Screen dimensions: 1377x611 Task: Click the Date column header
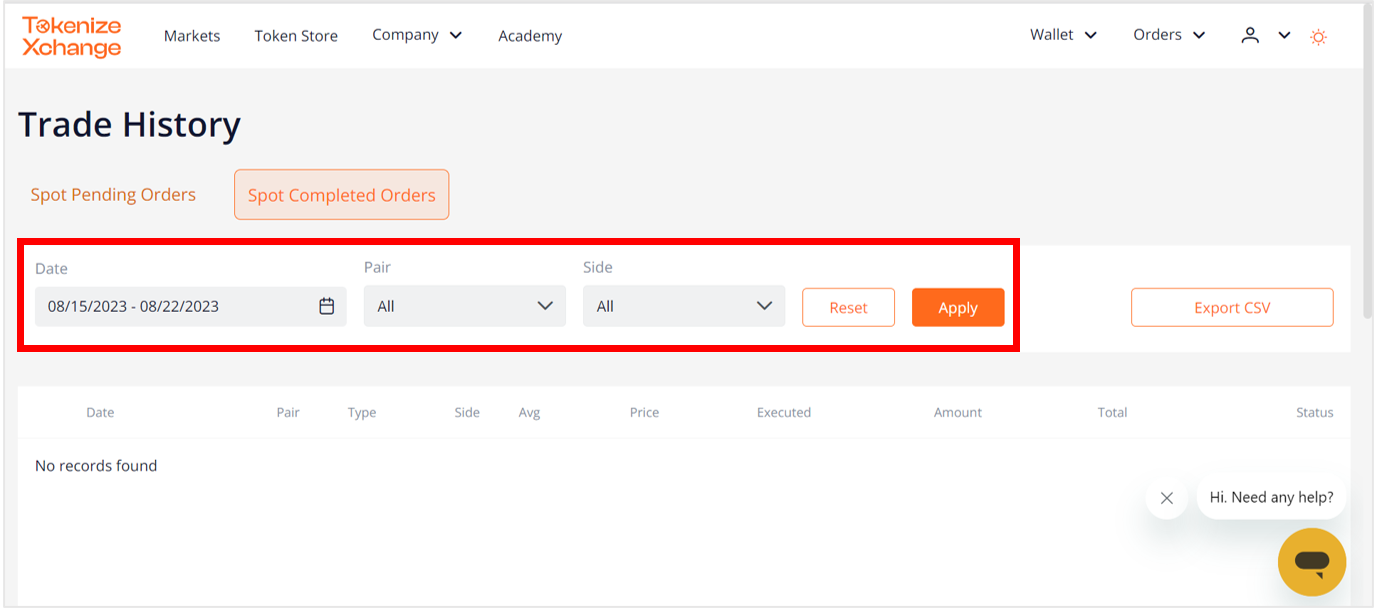[x=100, y=412]
